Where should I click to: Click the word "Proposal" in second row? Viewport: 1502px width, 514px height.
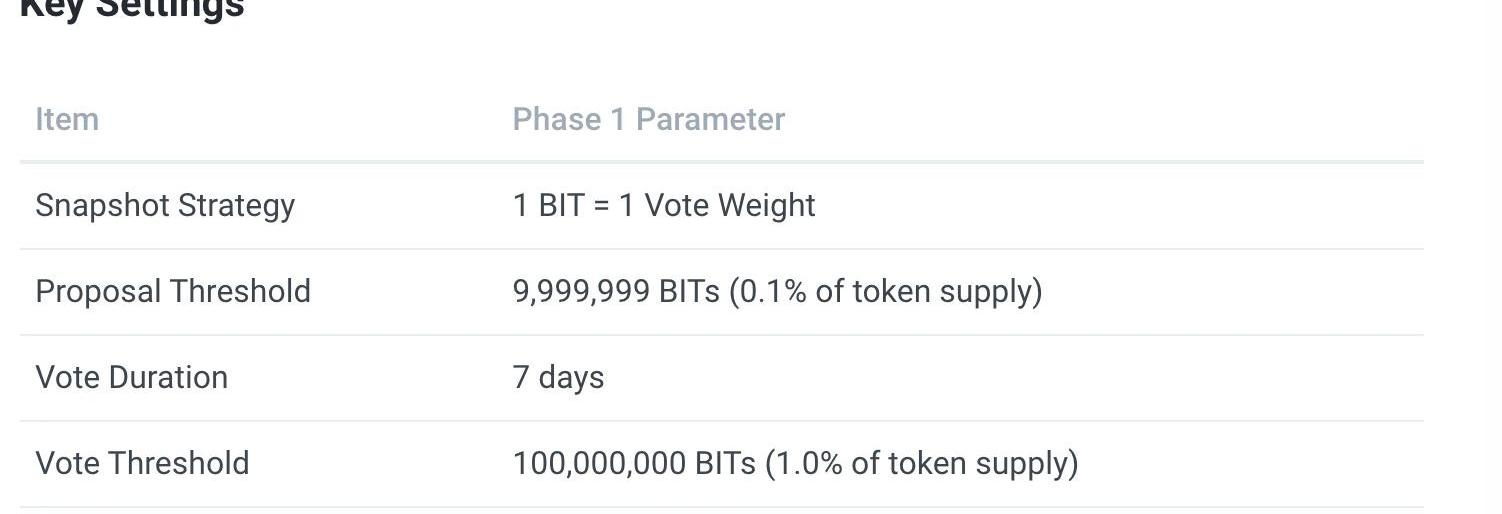coord(98,292)
